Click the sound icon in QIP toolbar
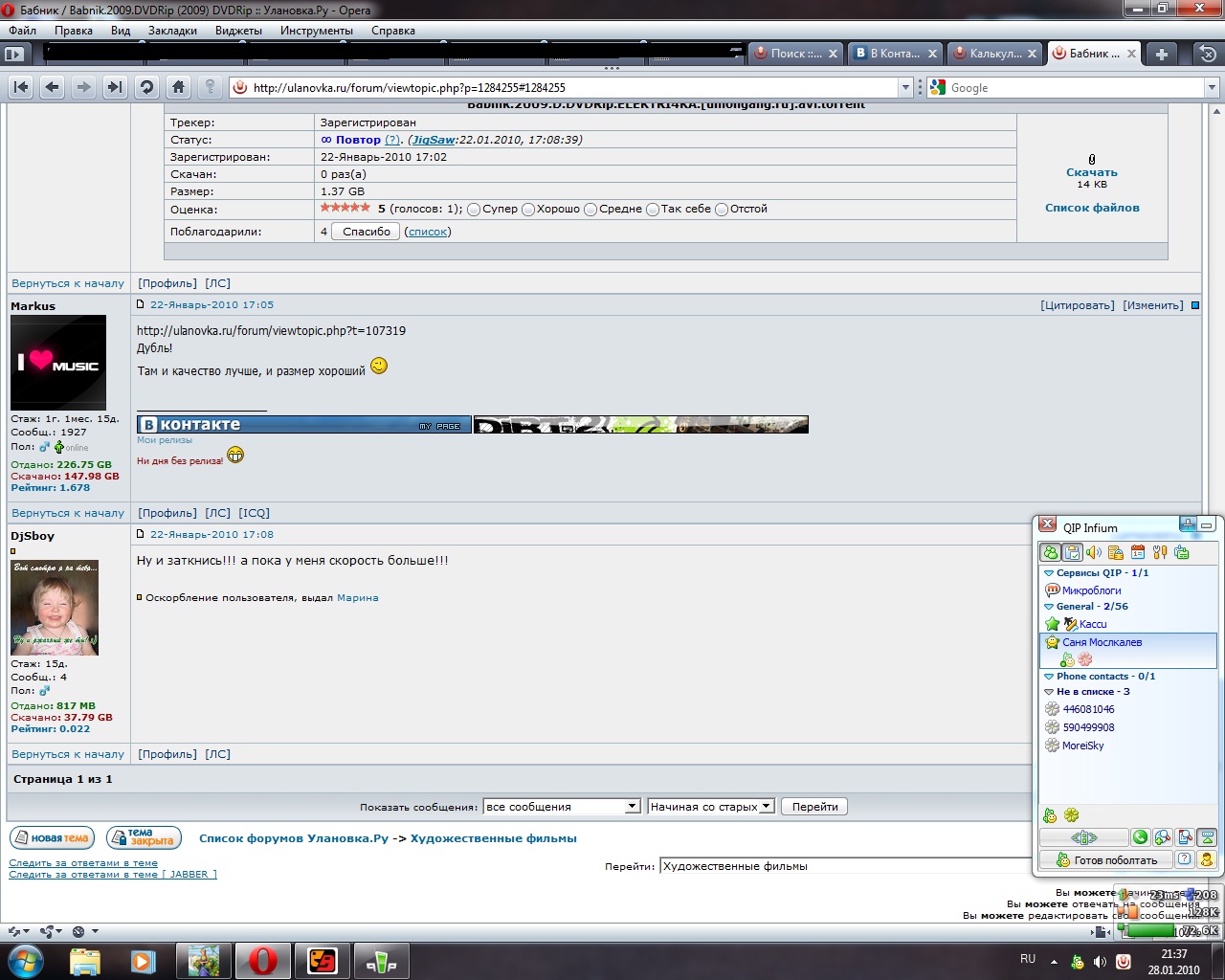1225x980 pixels. tap(1094, 552)
